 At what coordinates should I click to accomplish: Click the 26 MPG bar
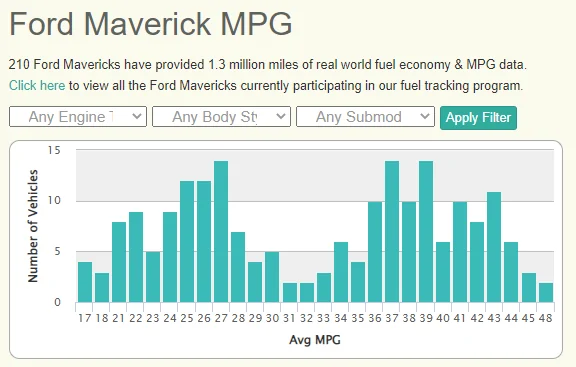pos(204,242)
